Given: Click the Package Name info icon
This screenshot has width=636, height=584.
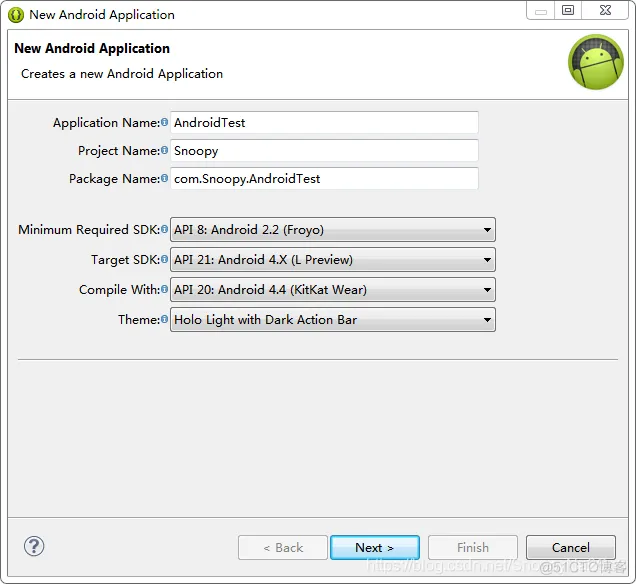Looking at the screenshot, I should [x=164, y=178].
